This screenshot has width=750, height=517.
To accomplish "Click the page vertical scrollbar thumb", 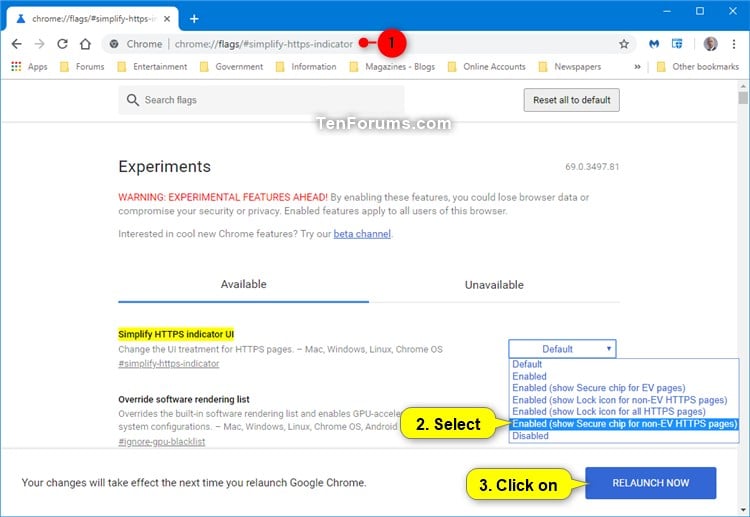I will 743,98.
